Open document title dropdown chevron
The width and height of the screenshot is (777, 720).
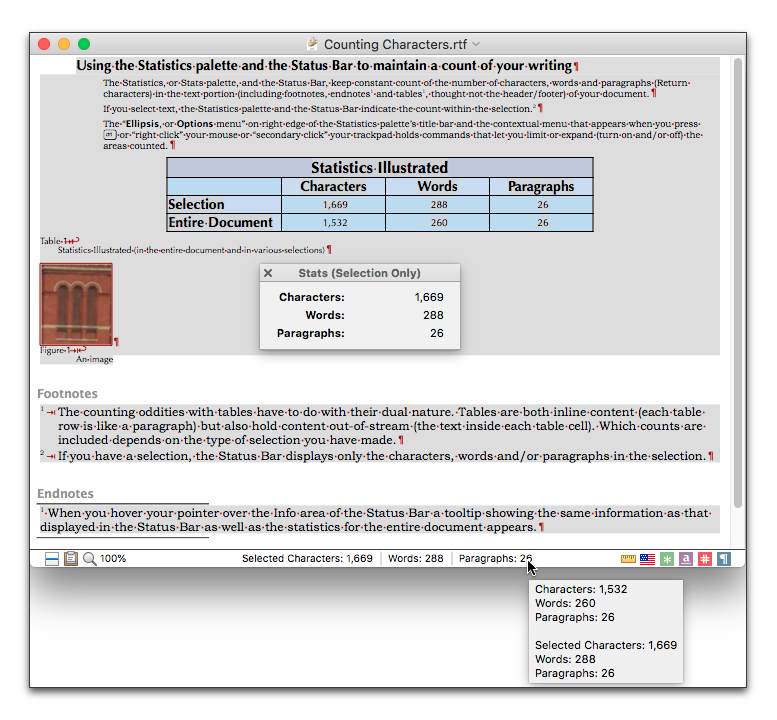click(476, 44)
